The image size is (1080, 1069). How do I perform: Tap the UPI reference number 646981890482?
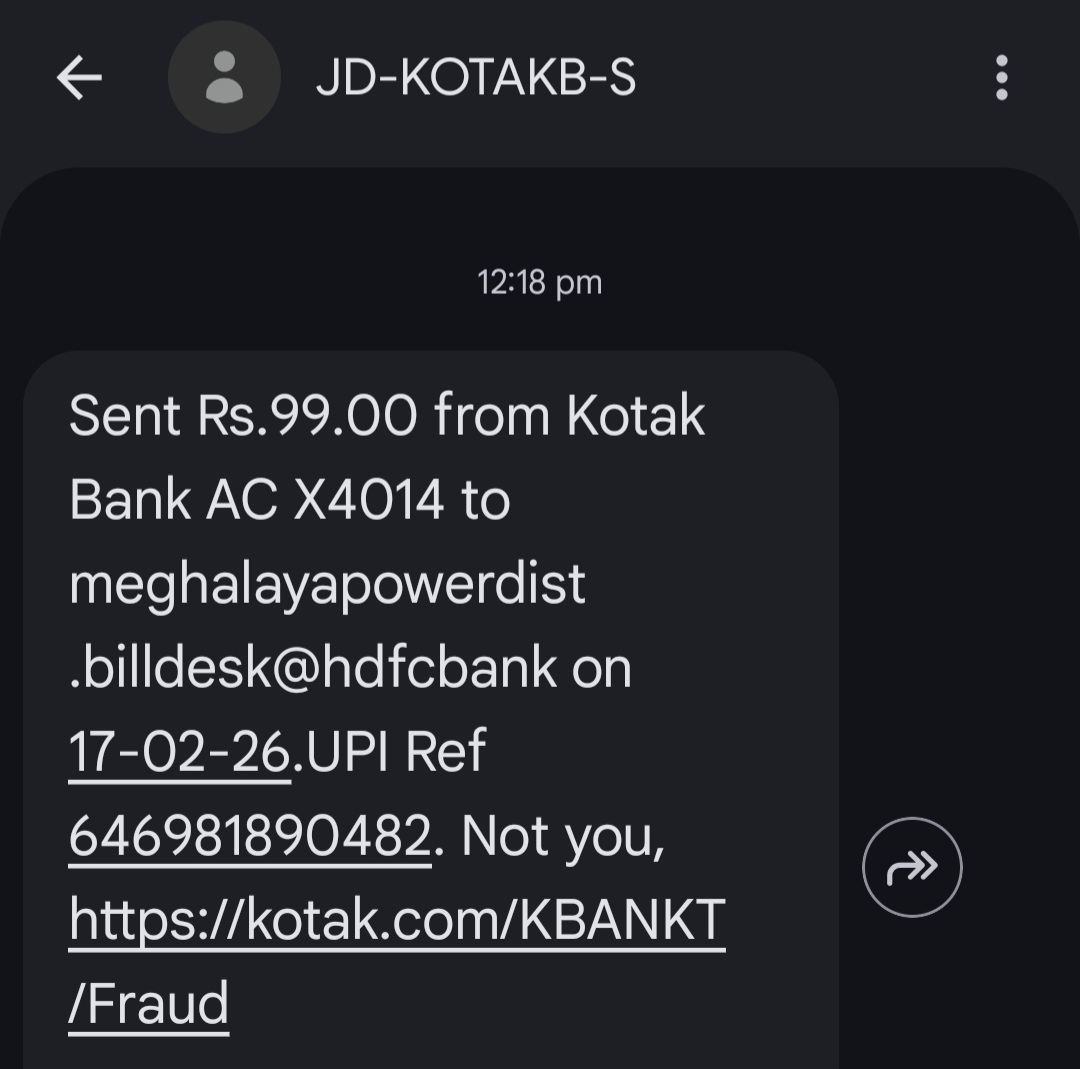[250, 836]
